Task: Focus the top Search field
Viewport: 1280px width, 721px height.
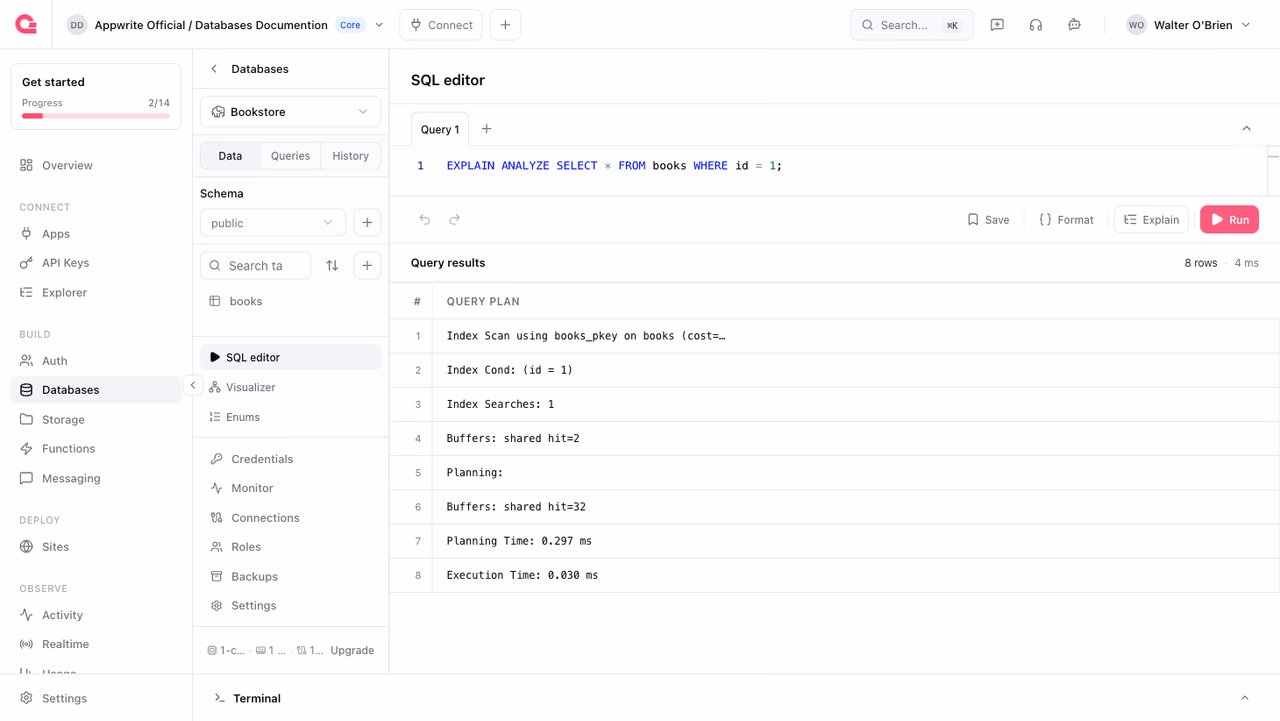Action: tap(912, 25)
